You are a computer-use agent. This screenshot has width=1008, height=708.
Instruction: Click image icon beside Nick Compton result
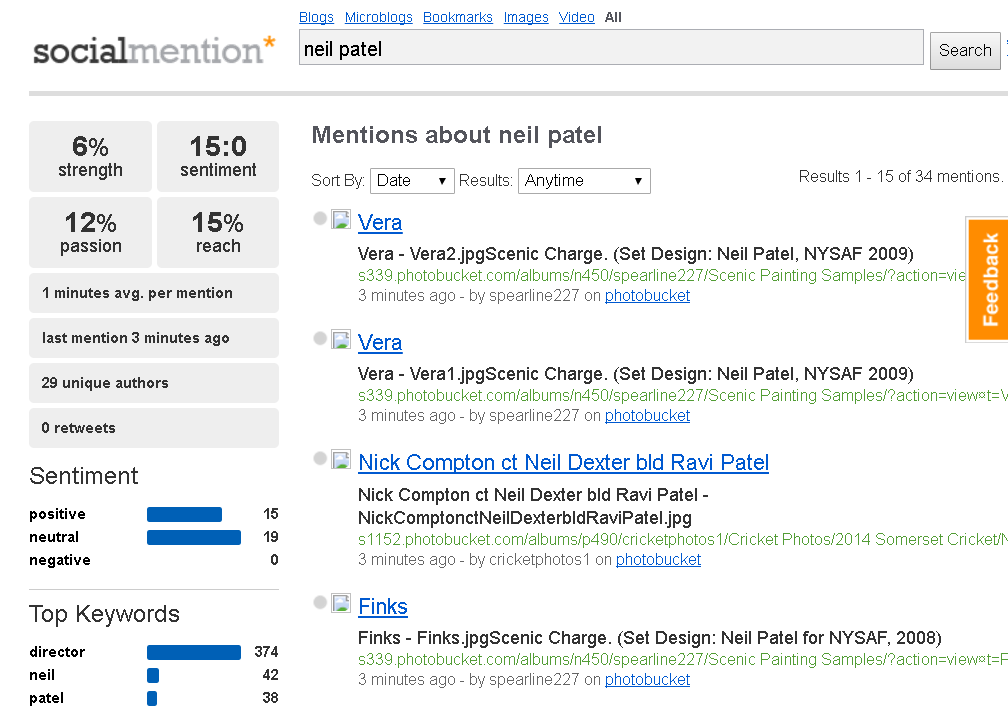pyautogui.click(x=341, y=459)
